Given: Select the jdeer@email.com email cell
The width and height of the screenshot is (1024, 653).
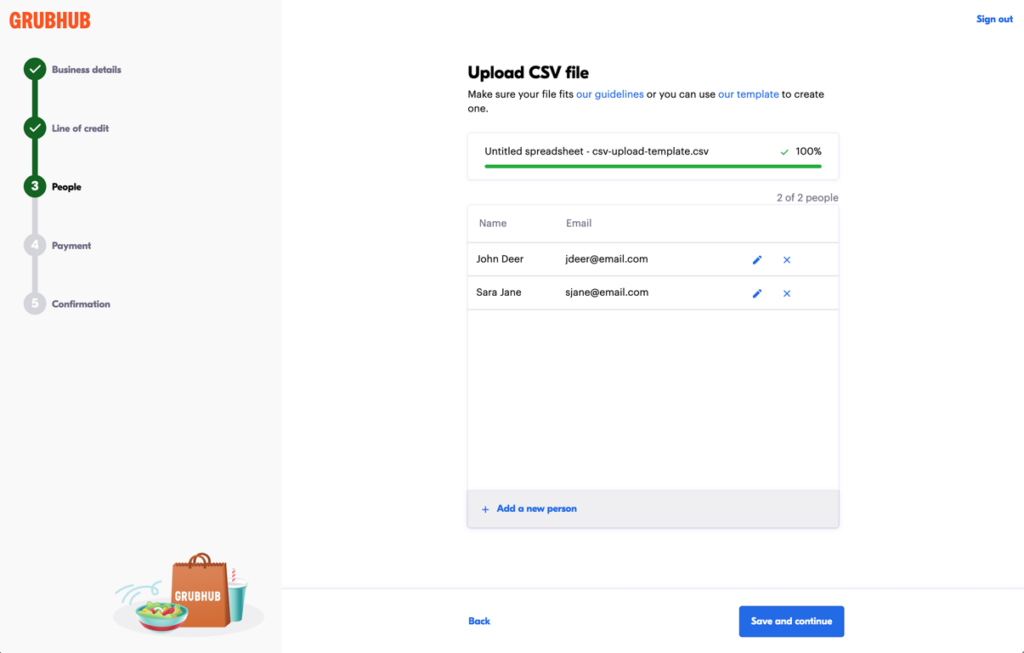Looking at the screenshot, I should (x=607, y=259).
